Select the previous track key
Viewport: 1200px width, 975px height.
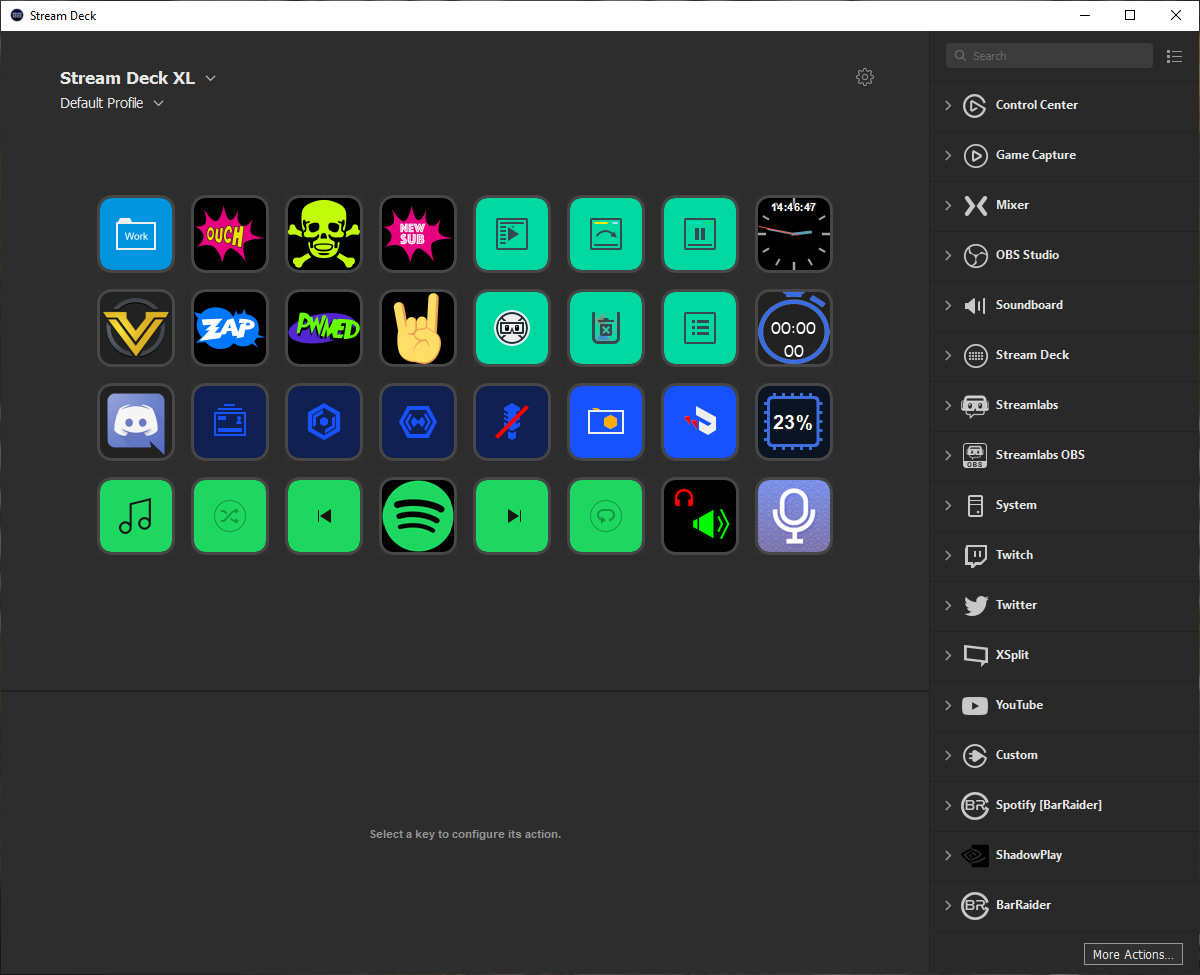pos(324,516)
